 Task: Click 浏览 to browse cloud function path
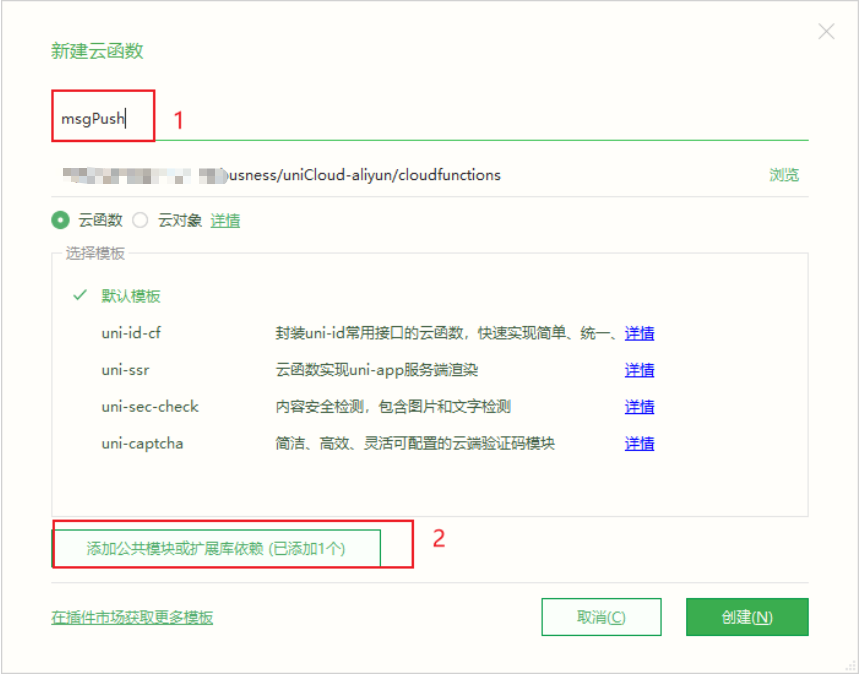(784, 173)
